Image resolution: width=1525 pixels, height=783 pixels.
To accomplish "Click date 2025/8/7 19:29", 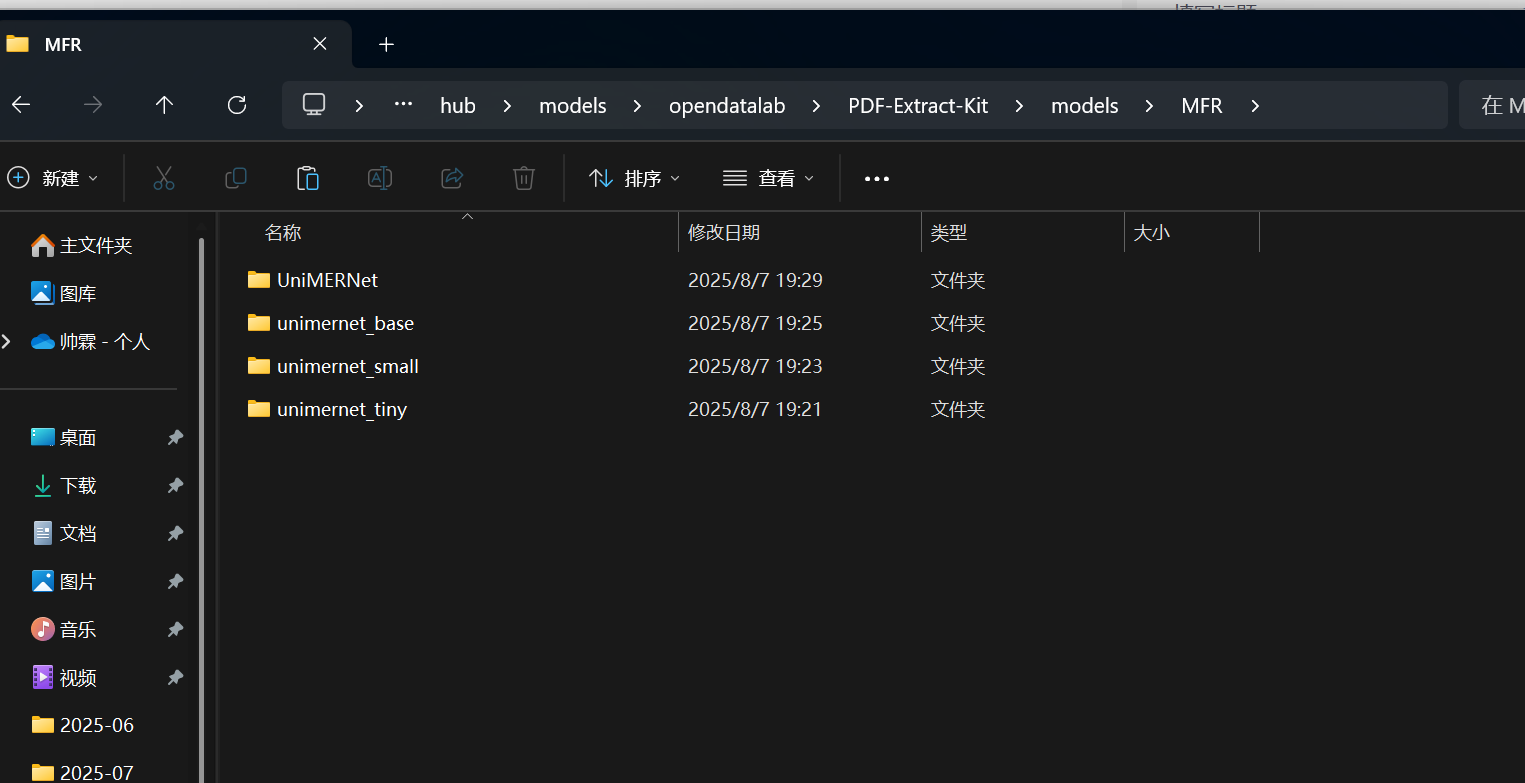I will tap(755, 280).
